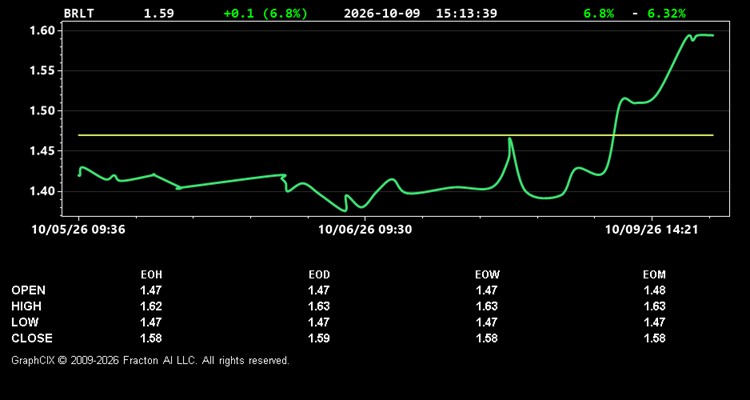Select the 1.59 current price value
750x400 pixels.
159,13
